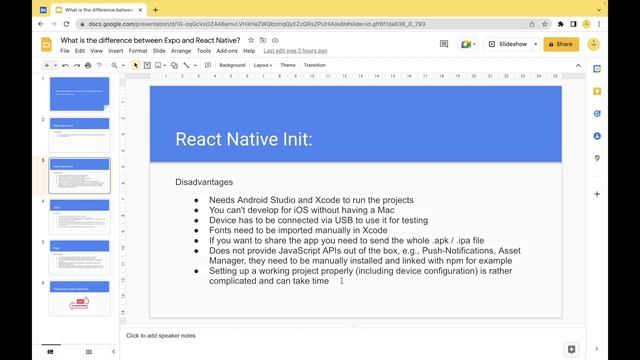Click the Redo icon
This screenshot has width=640, height=360.
click(77, 65)
